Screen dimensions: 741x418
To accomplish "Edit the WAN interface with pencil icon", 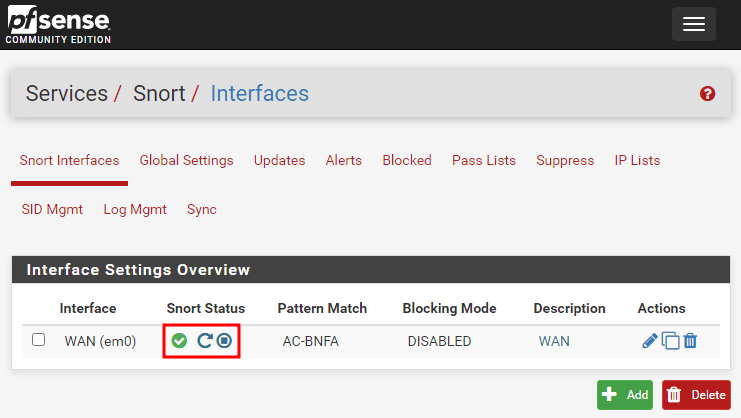I will (x=650, y=341).
